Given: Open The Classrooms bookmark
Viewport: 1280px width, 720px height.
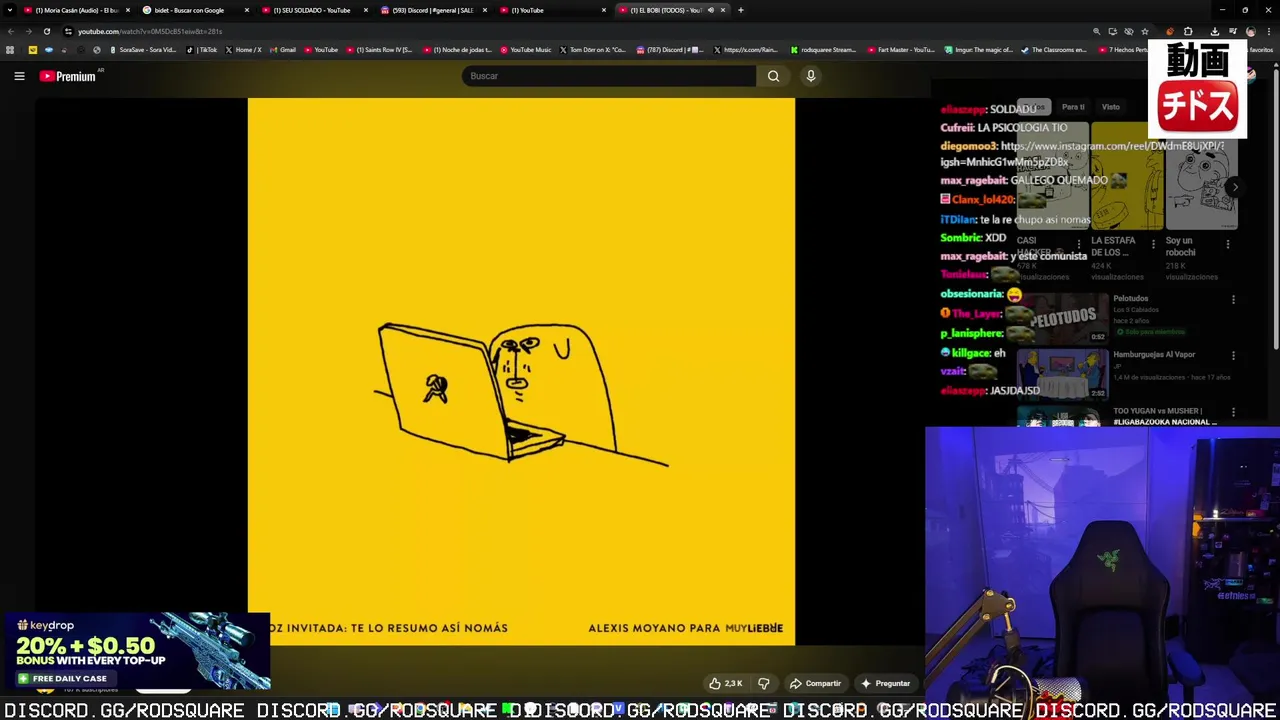Looking at the screenshot, I should pyautogui.click(x=1054, y=50).
